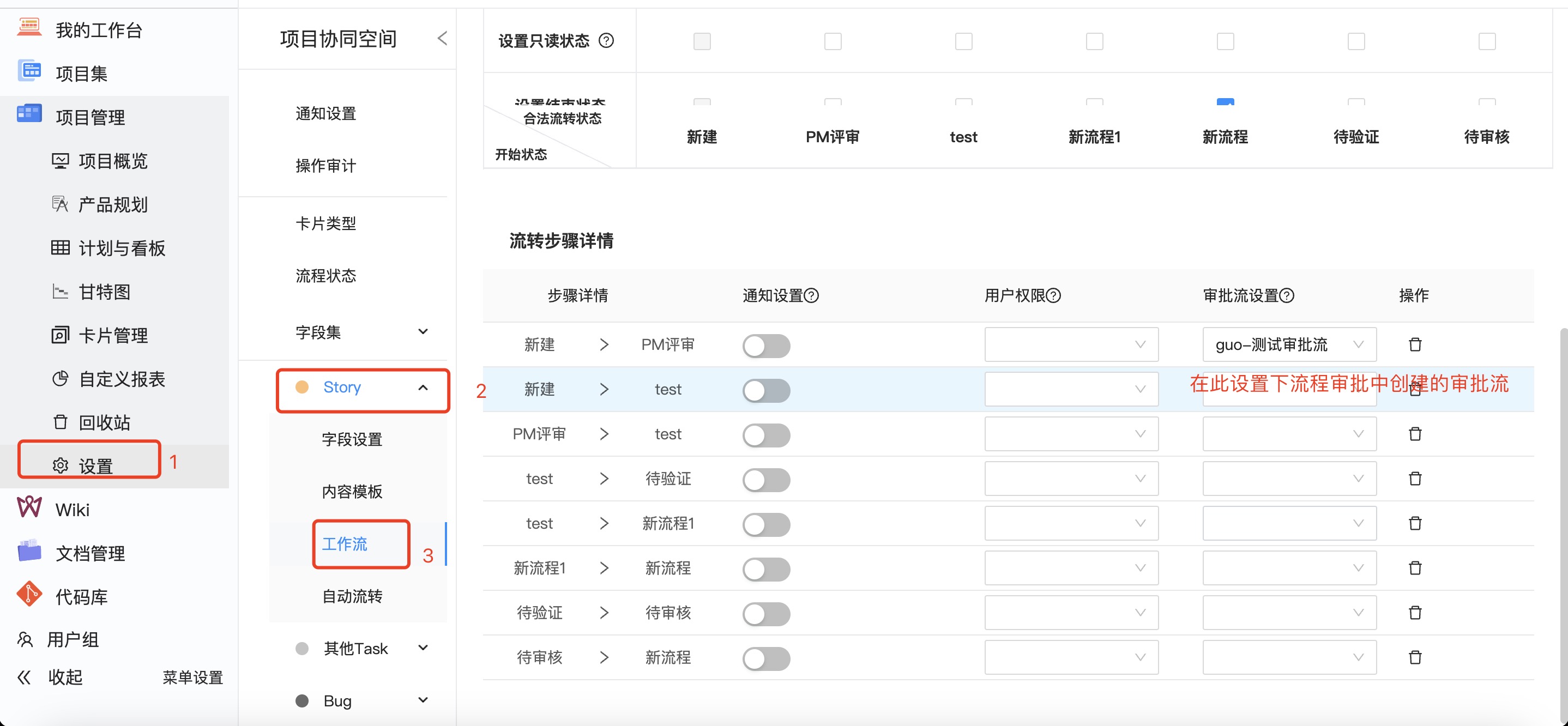Select the Bug type color dot

point(303,700)
